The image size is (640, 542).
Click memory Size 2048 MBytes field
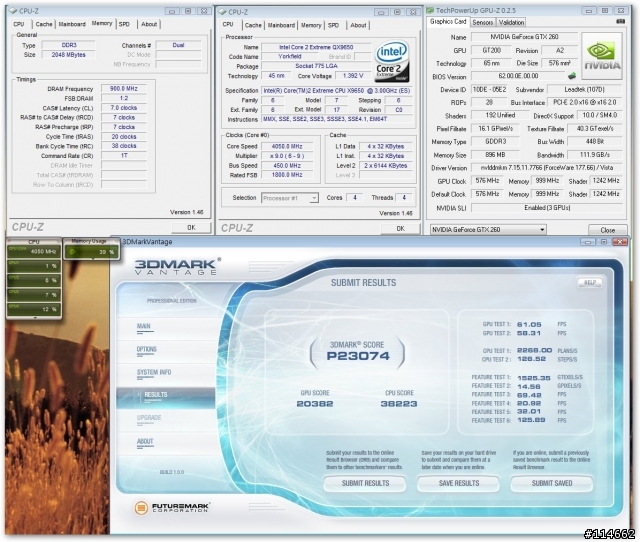[69, 55]
